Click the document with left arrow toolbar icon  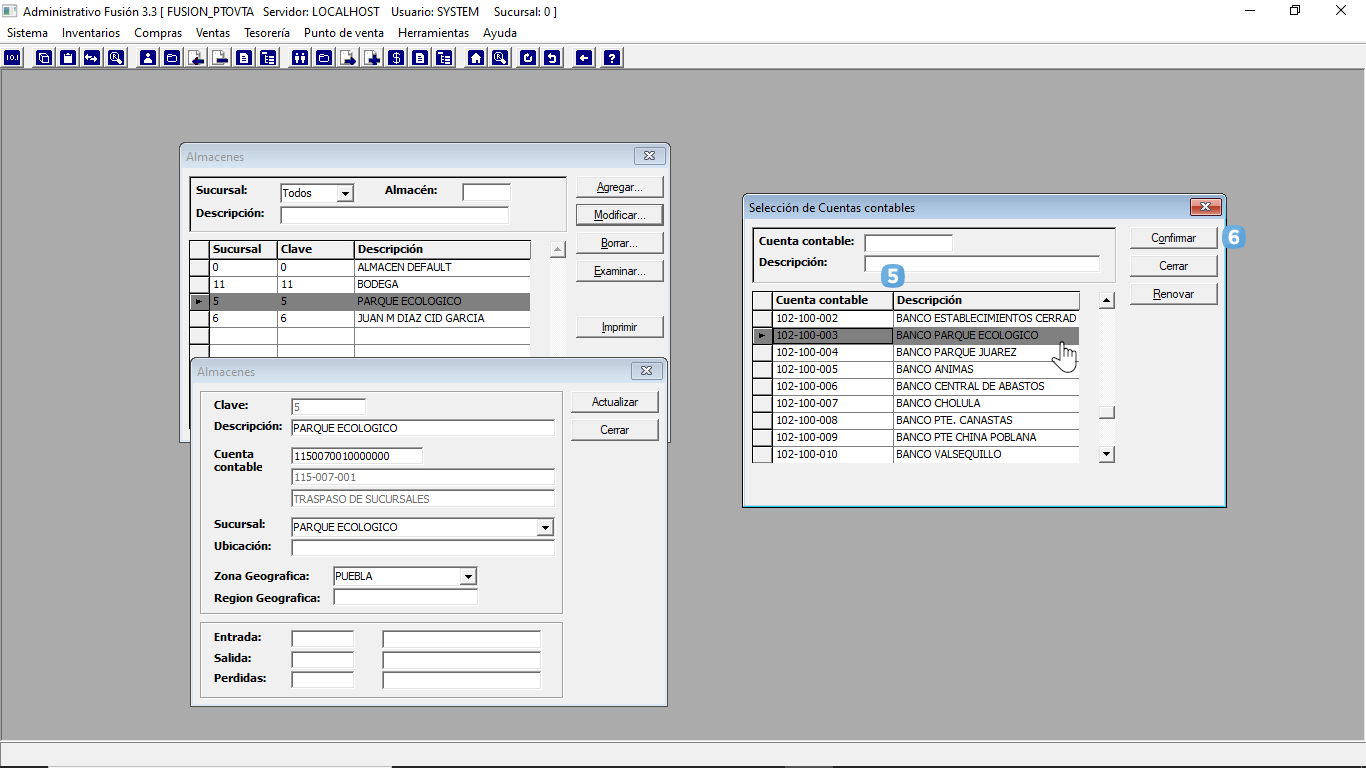tap(196, 58)
